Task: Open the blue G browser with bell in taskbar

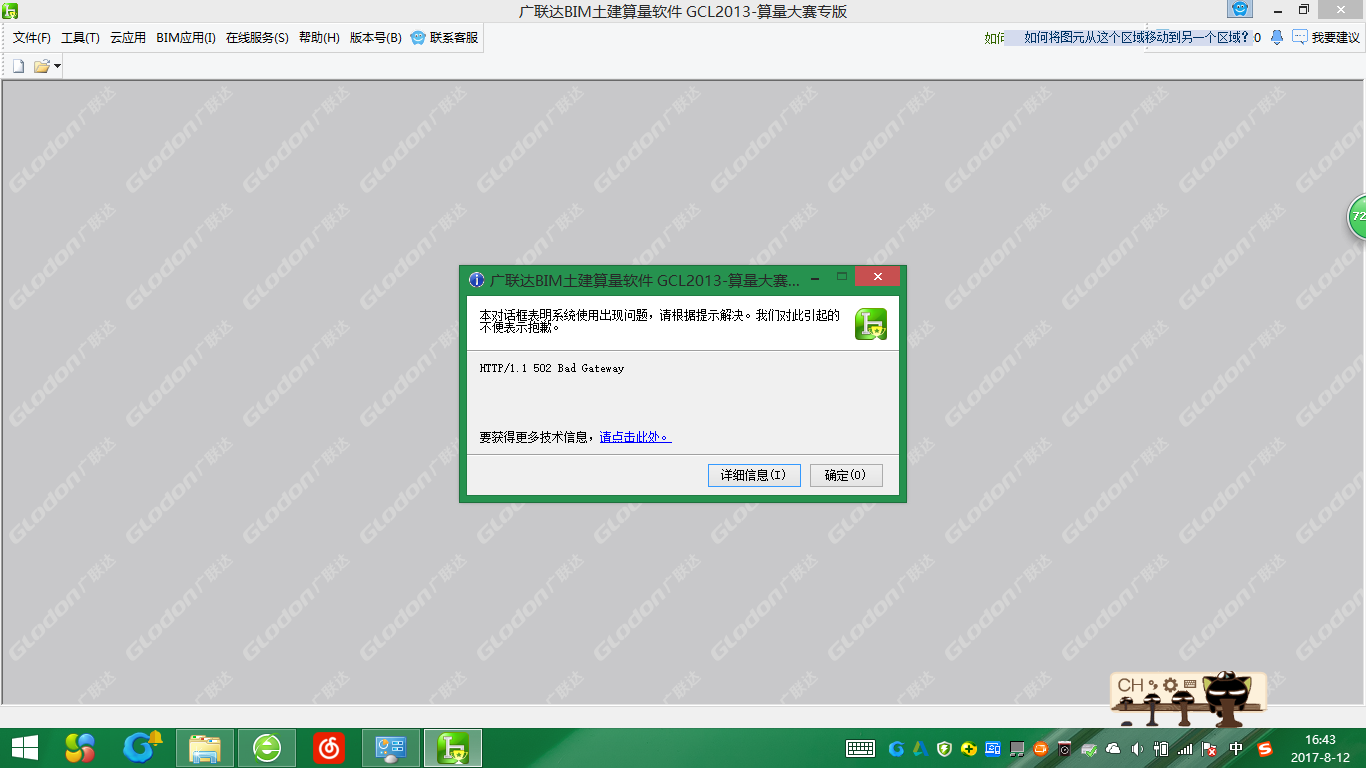Action: [141, 747]
